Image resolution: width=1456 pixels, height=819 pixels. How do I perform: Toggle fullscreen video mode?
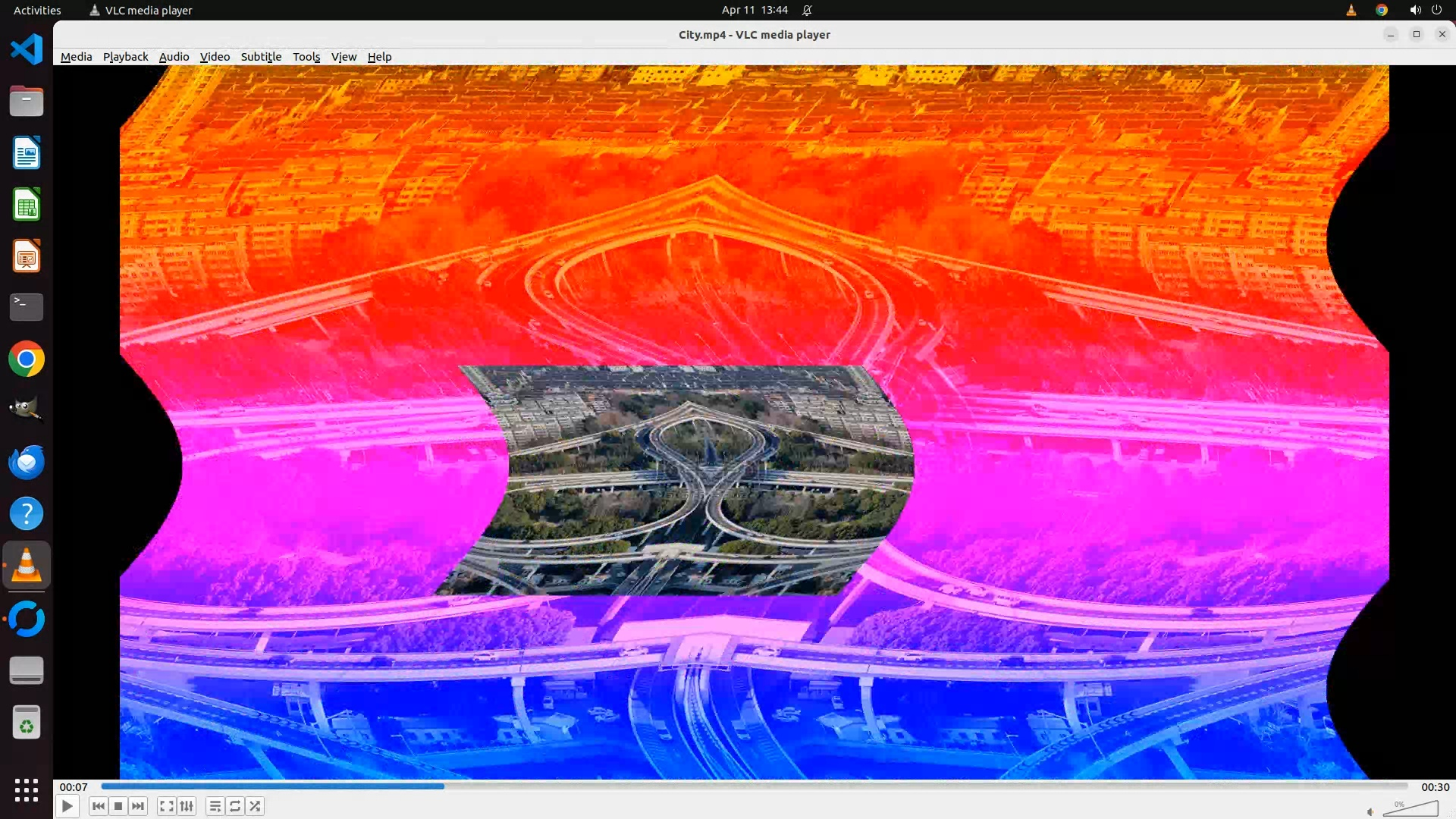tap(167, 806)
